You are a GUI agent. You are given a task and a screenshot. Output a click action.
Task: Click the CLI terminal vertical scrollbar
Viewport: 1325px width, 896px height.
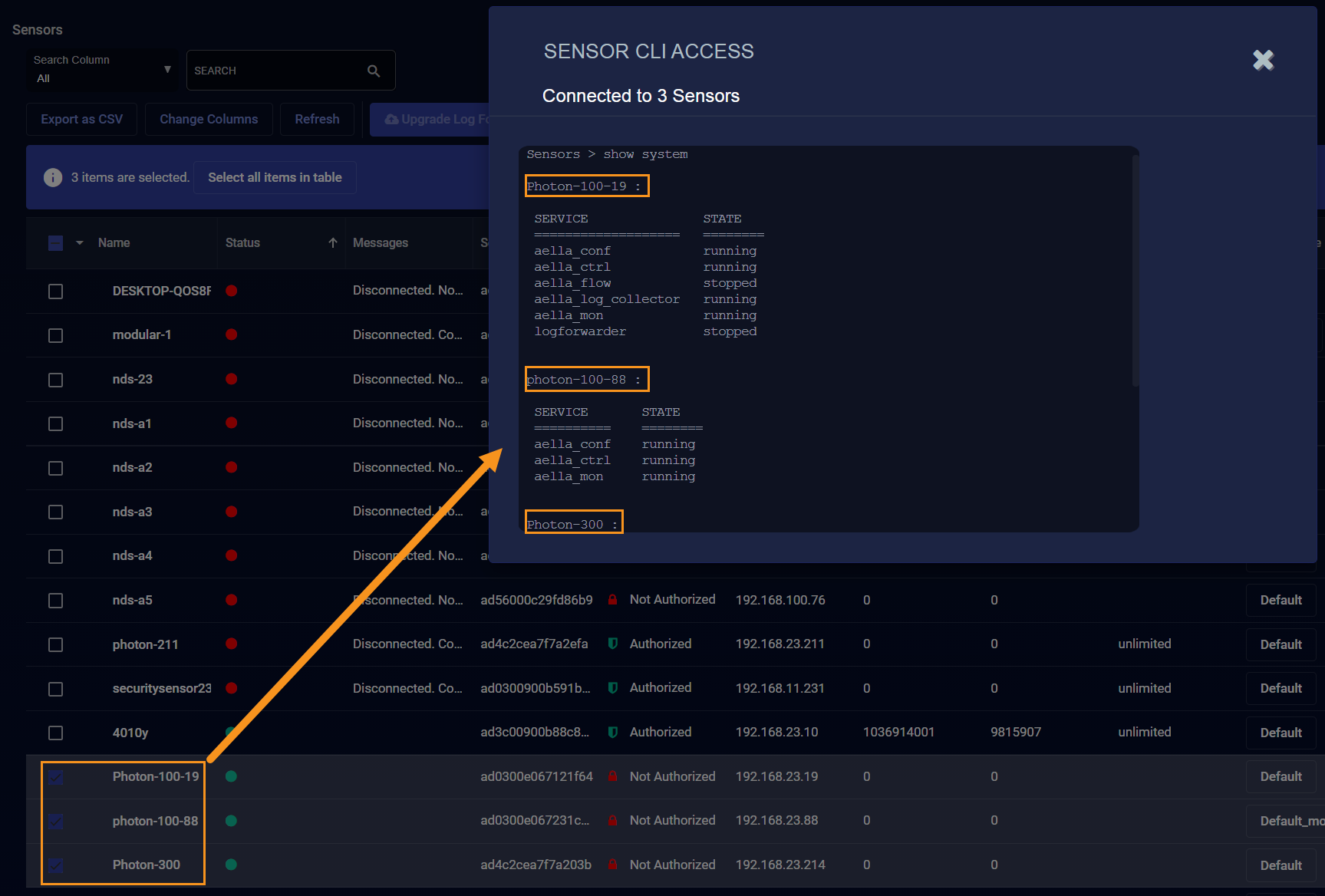point(1135,268)
